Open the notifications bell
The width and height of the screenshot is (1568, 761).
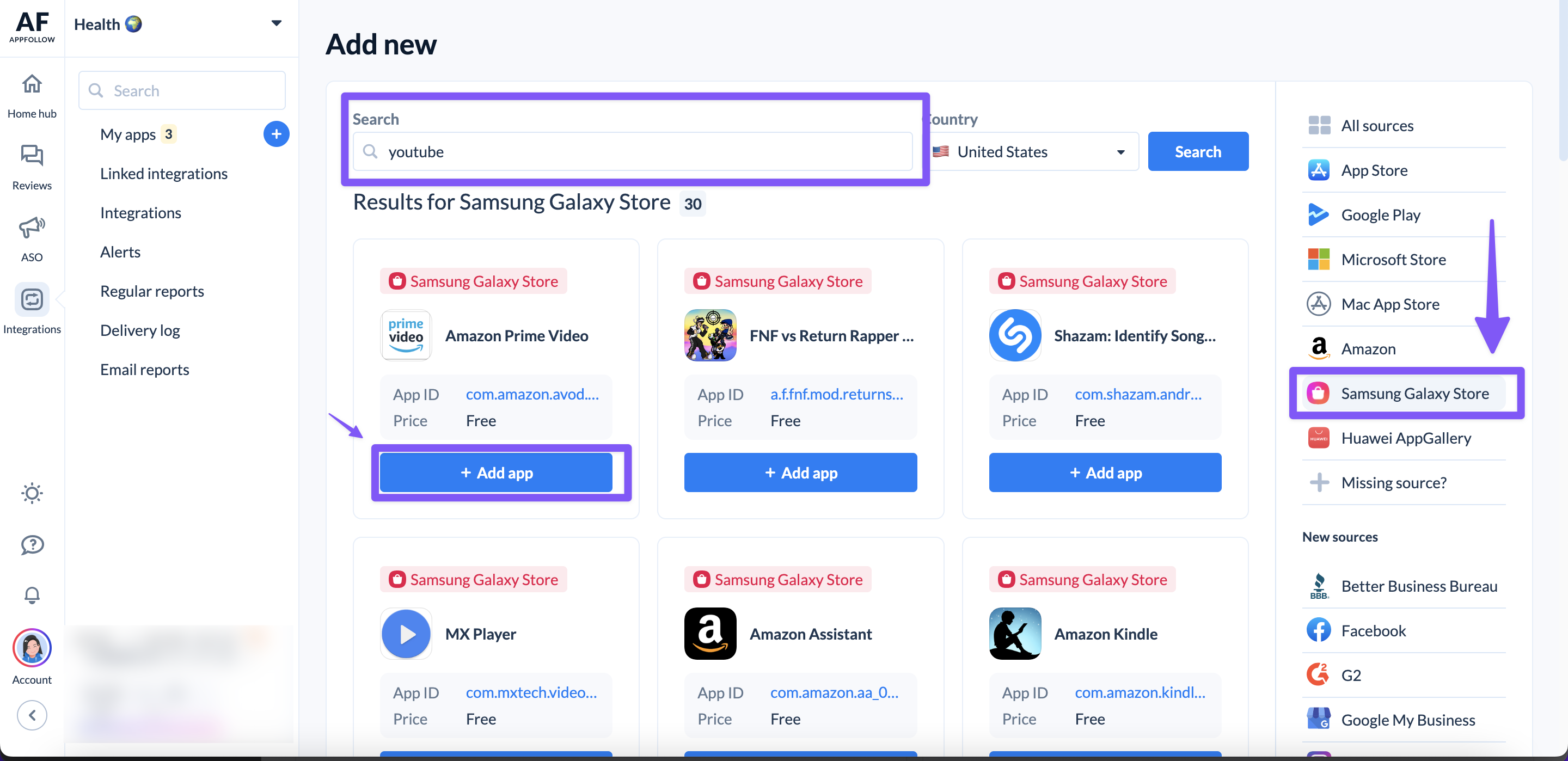click(x=32, y=595)
